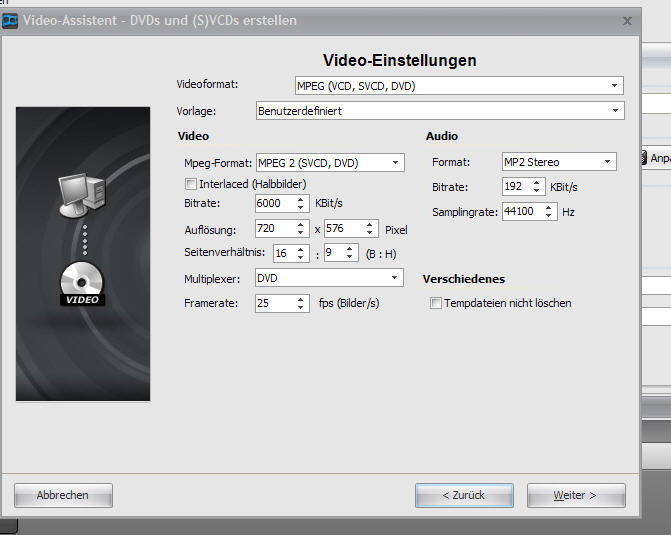Decrease the Framerate value
The height and width of the screenshot is (535, 671).
(301, 307)
